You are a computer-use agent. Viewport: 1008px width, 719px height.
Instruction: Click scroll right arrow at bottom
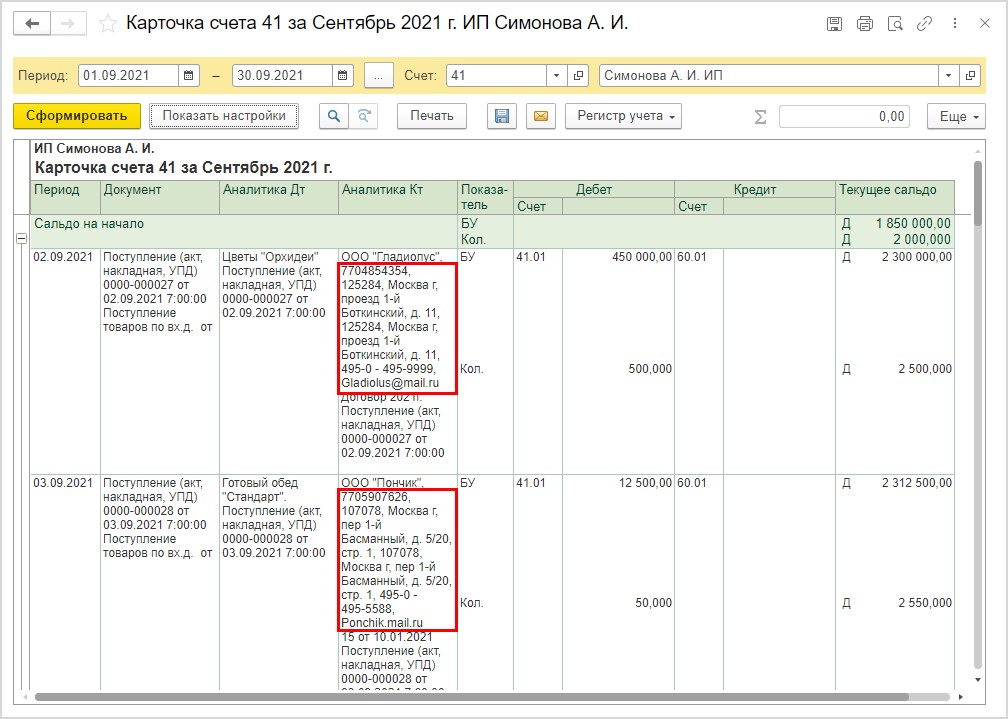(961, 697)
